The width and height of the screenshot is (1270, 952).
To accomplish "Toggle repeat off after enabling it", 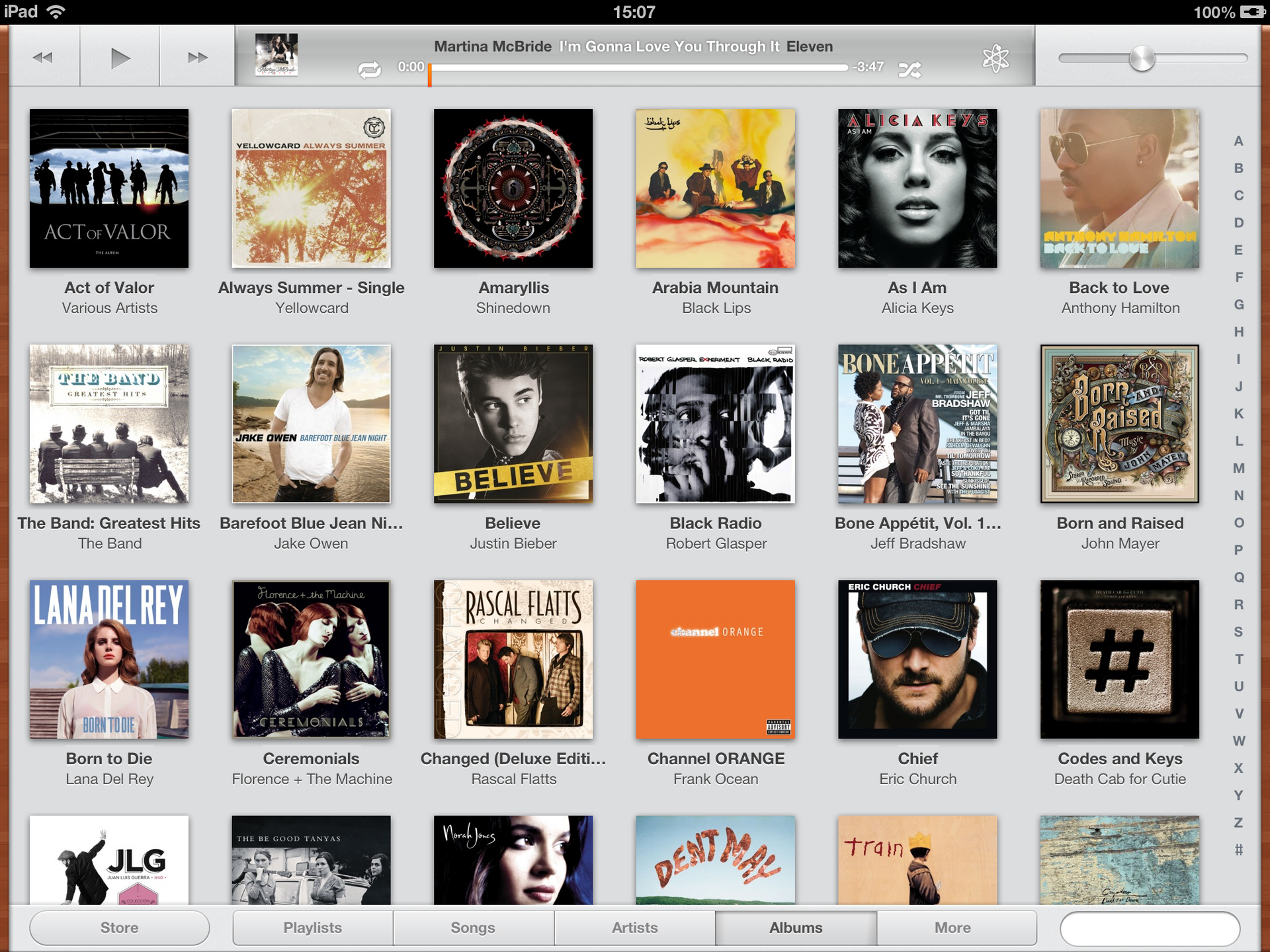I will [370, 68].
